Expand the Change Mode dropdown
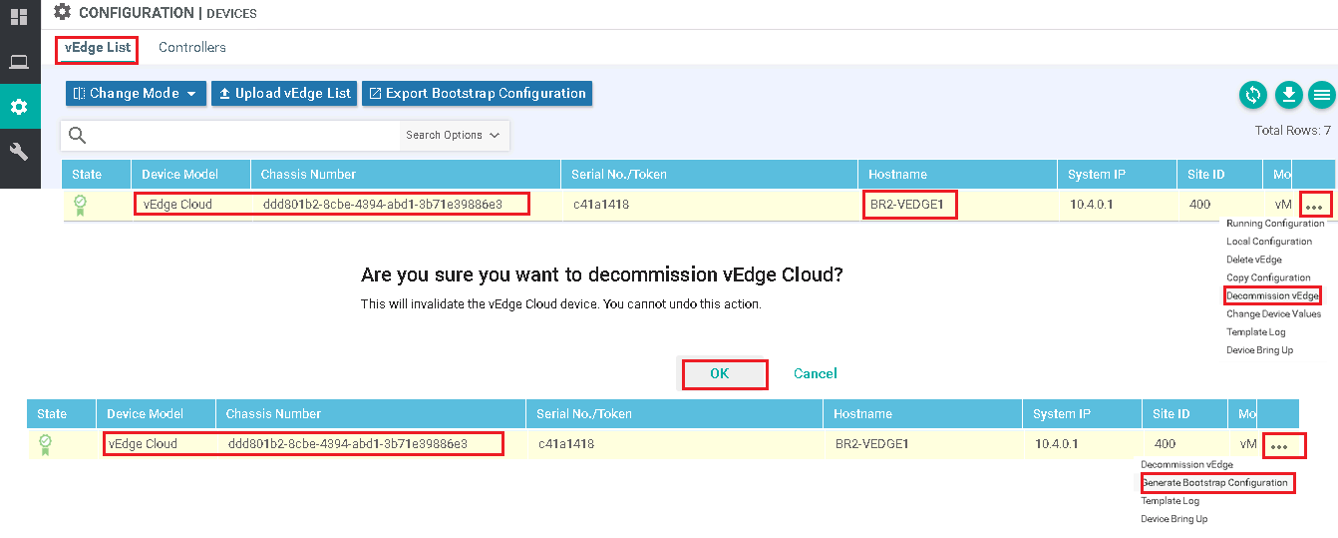 pyautogui.click(x=136, y=93)
